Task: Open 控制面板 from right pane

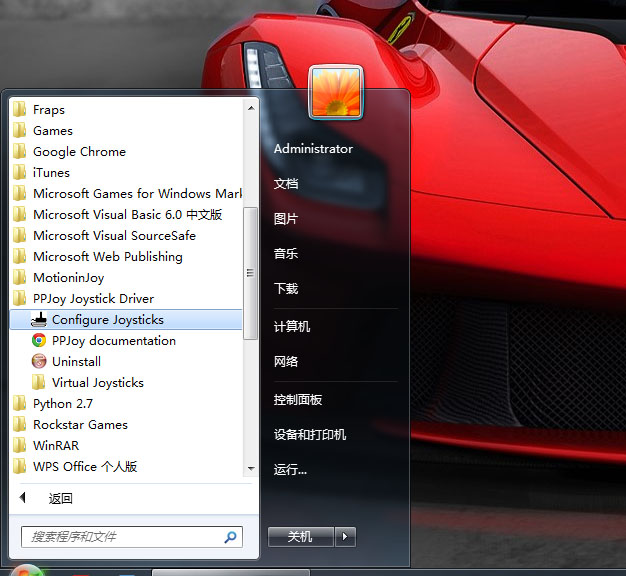Action: point(298,400)
